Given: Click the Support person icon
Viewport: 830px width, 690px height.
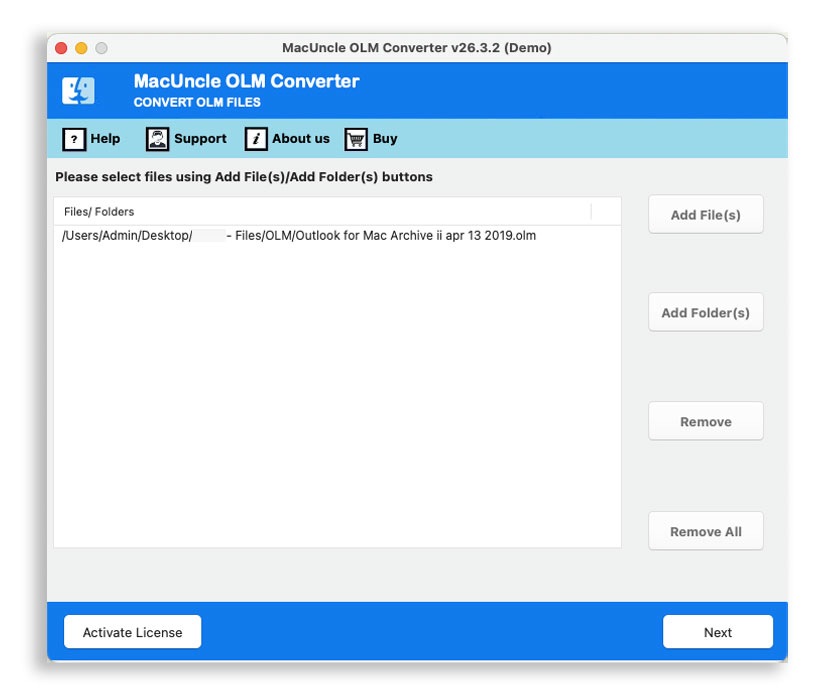Looking at the screenshot, I should click(157, 139).
